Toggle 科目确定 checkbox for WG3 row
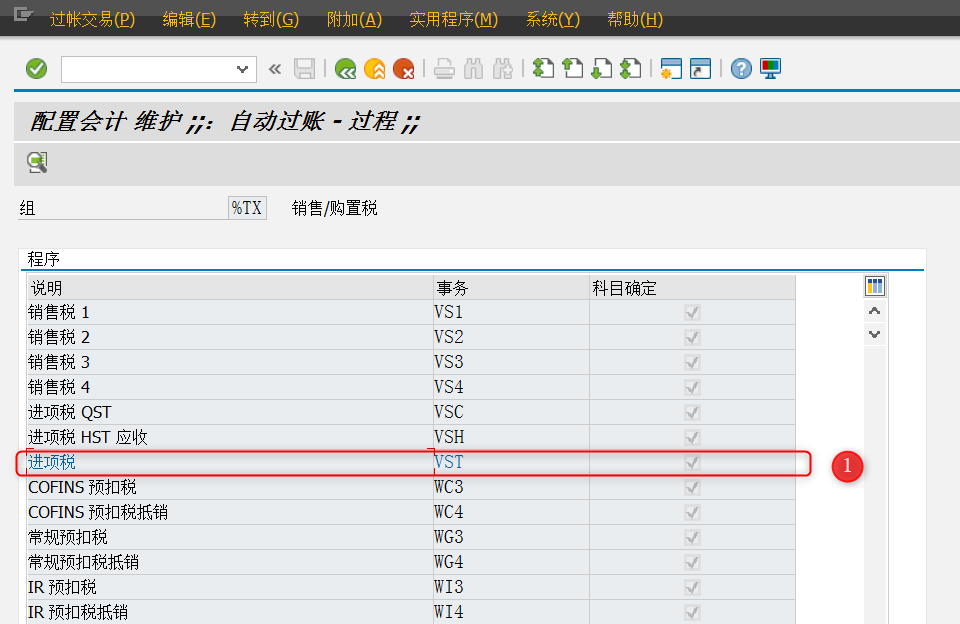Screen dimensions: 960x624 [692, 537]
